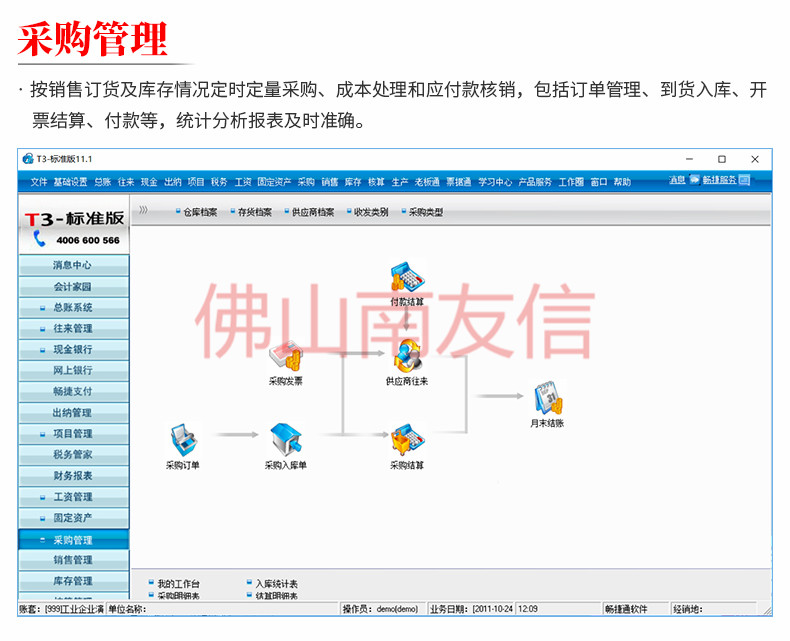Expand 工资管理 in the sidebar
Screen dimensions: 790x641
[x=42, y=497]
